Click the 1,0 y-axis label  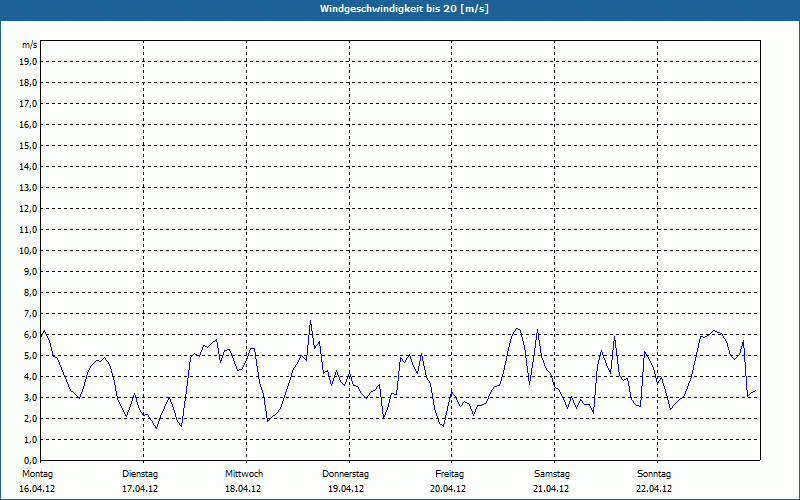[30, 439]
